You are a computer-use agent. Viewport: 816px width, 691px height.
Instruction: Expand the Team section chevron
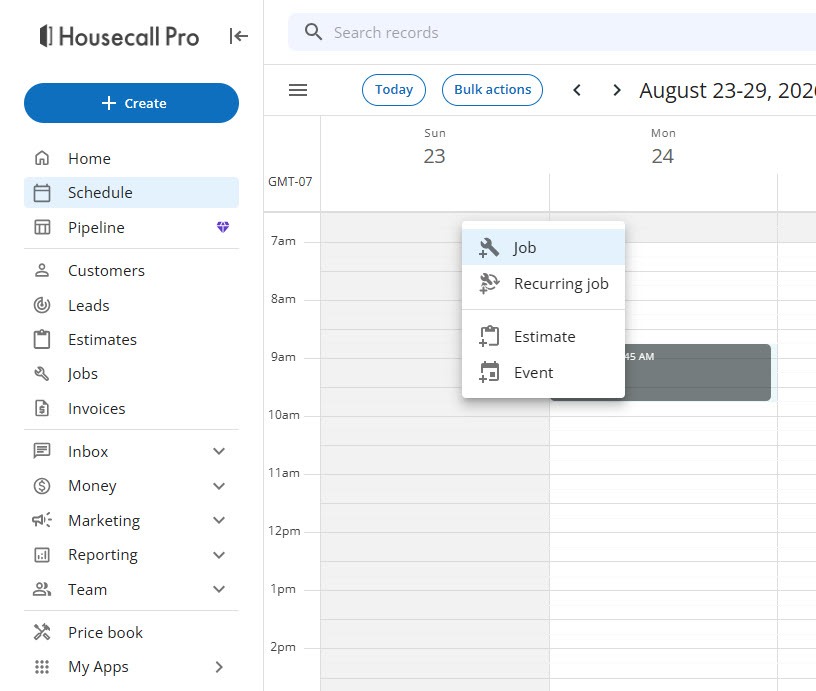pos(219,589)
